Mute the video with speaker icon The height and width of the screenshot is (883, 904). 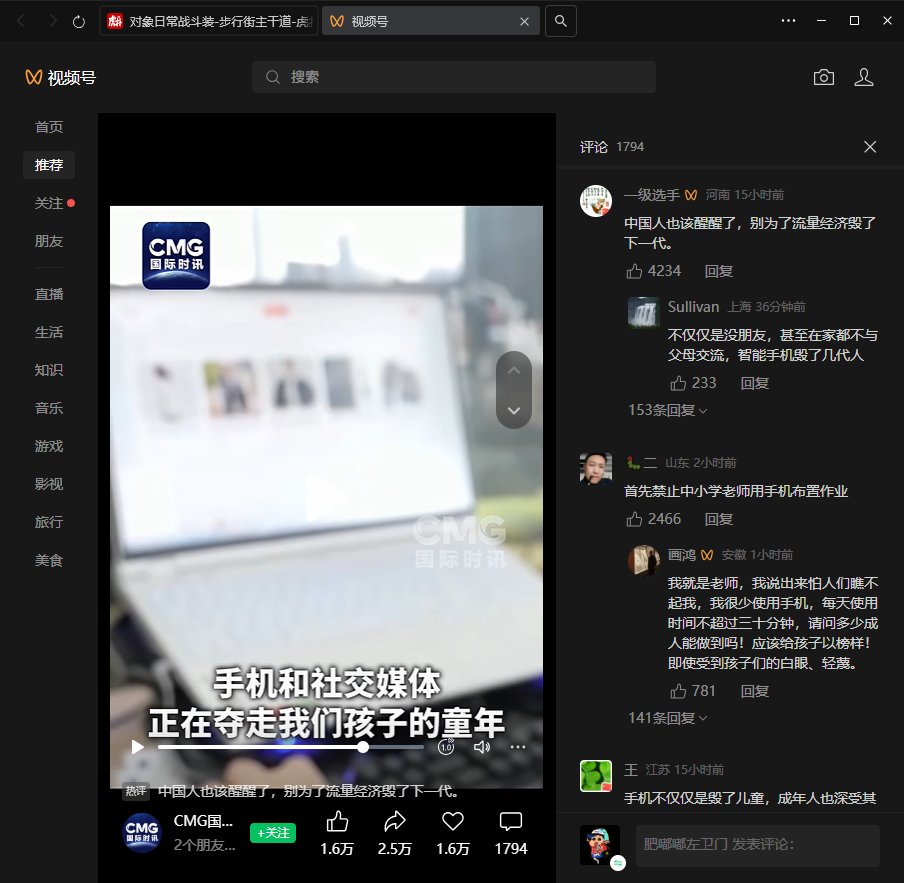[x=481, y=746]
